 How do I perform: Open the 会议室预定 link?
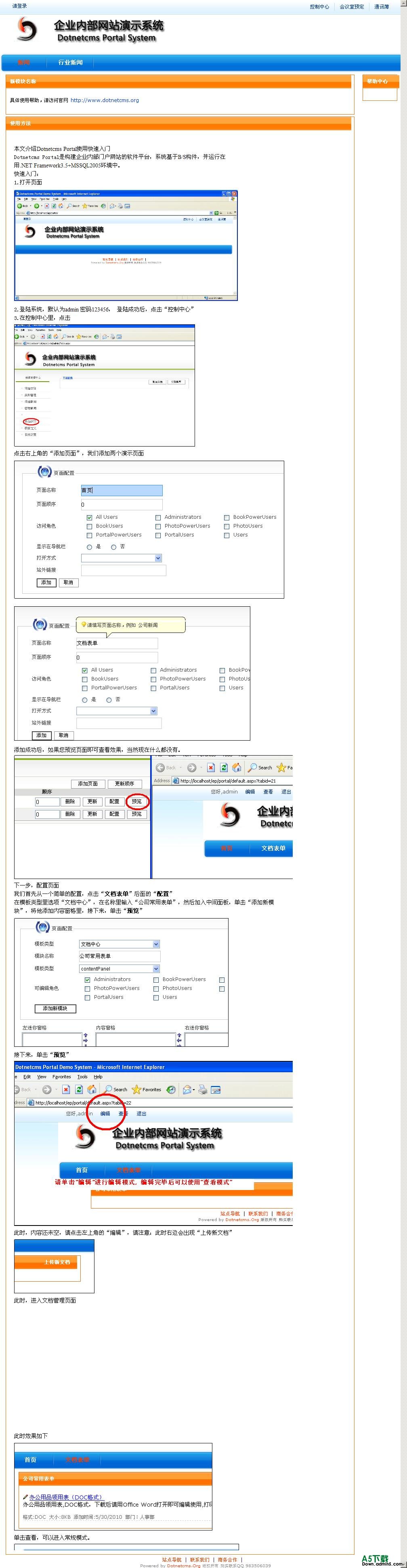(352, 7)
